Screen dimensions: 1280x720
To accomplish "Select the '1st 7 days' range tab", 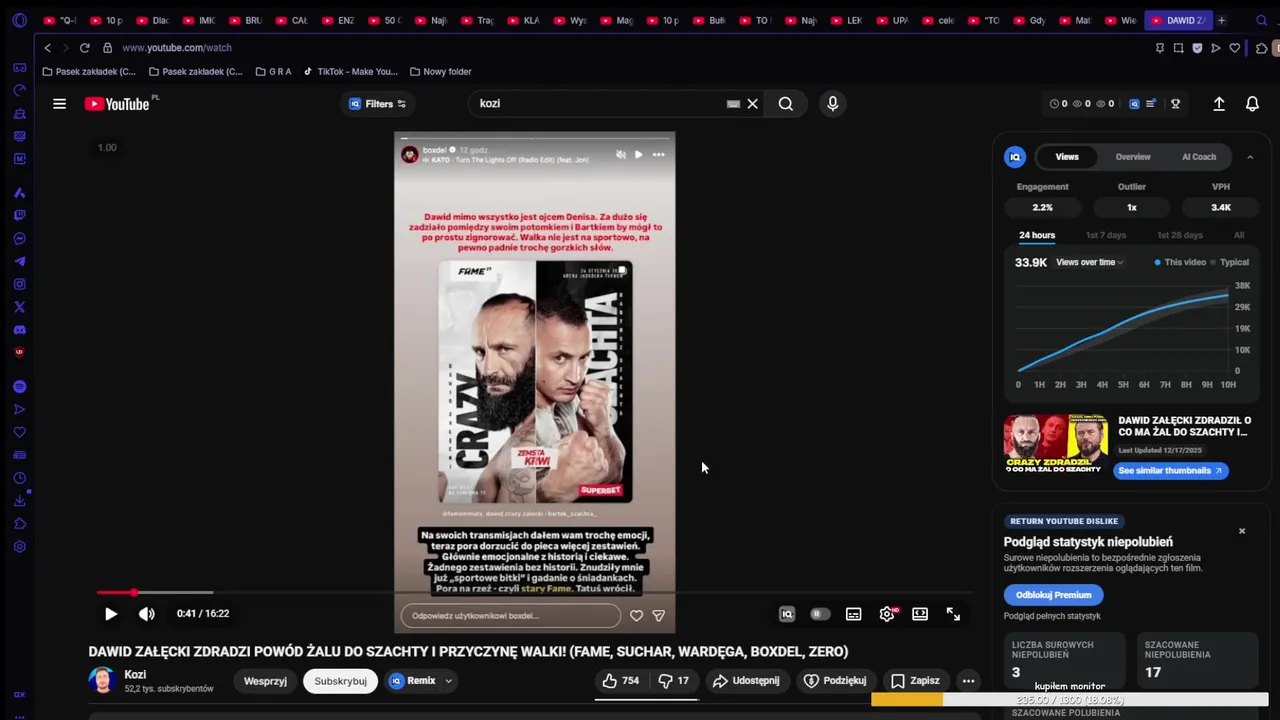I will 1106,235.
